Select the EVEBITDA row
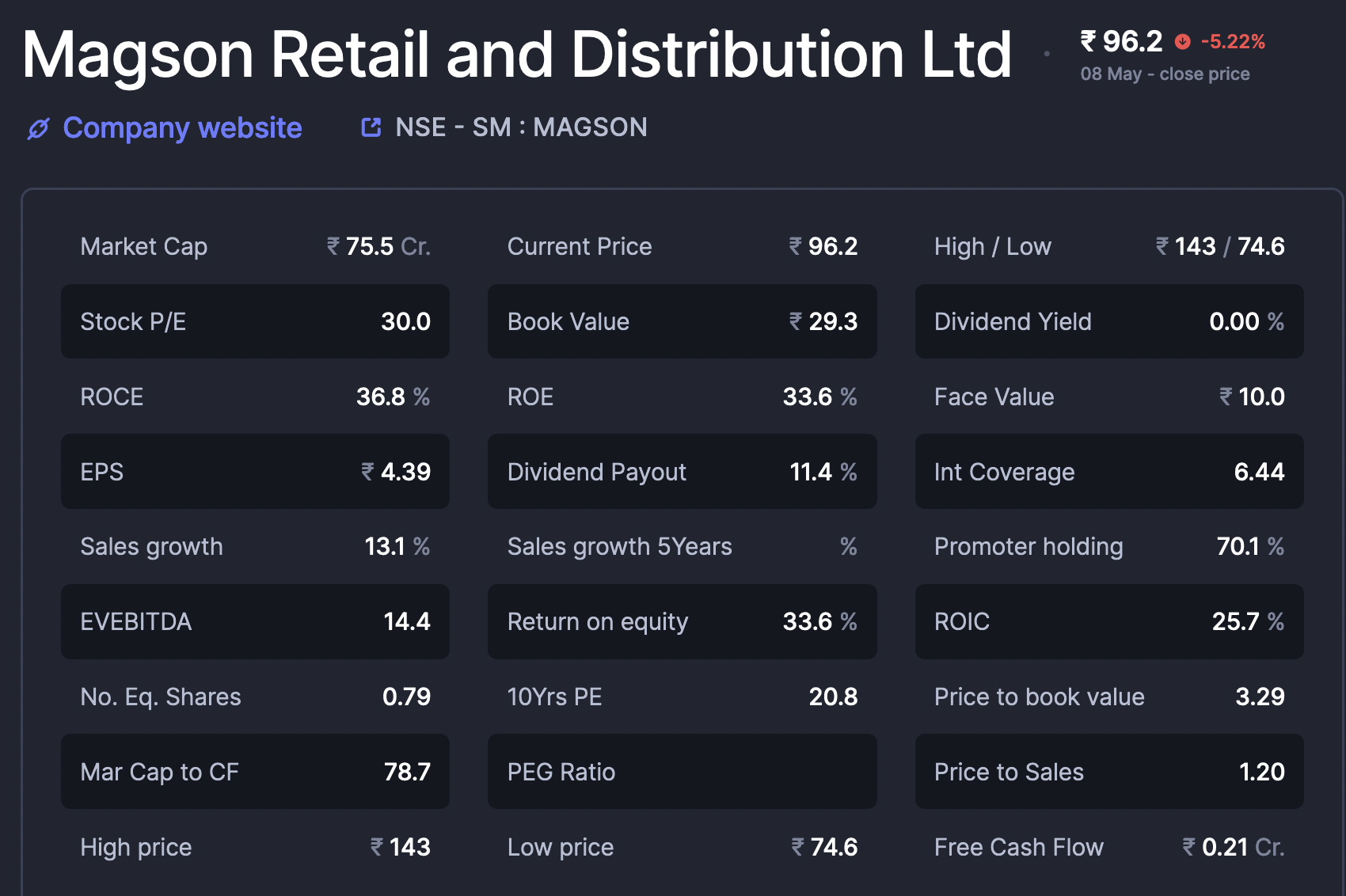This screenshot has height=896, width=1346. (255, 621)
